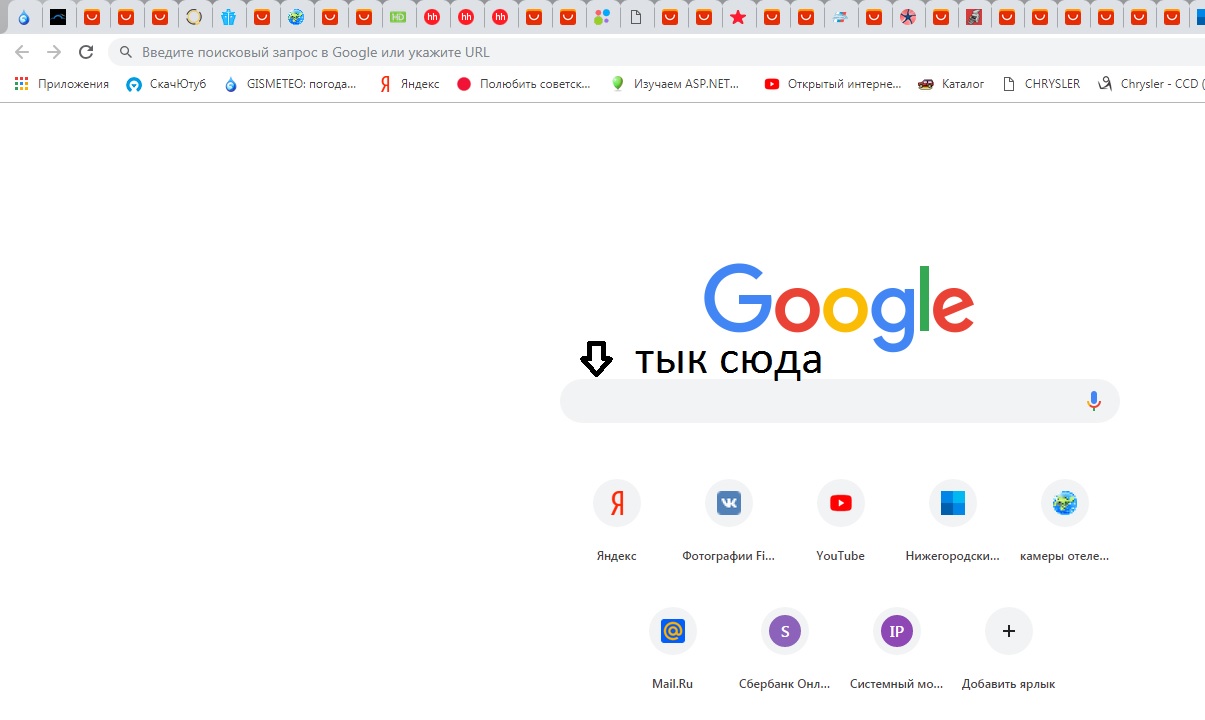Screen dimensions: 1205x720
Task: Open the CHRYSLER bookmark
Action: (x=1042, y=84)
